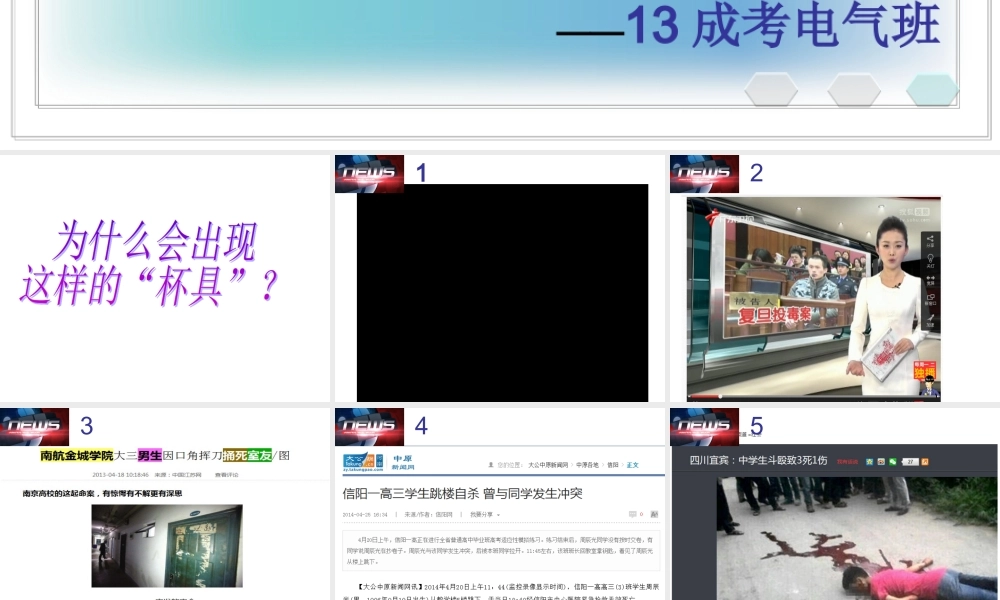Click the share count bubble showing 27
This screenshot has width=1000, height=600.
[x=910, y=462]
